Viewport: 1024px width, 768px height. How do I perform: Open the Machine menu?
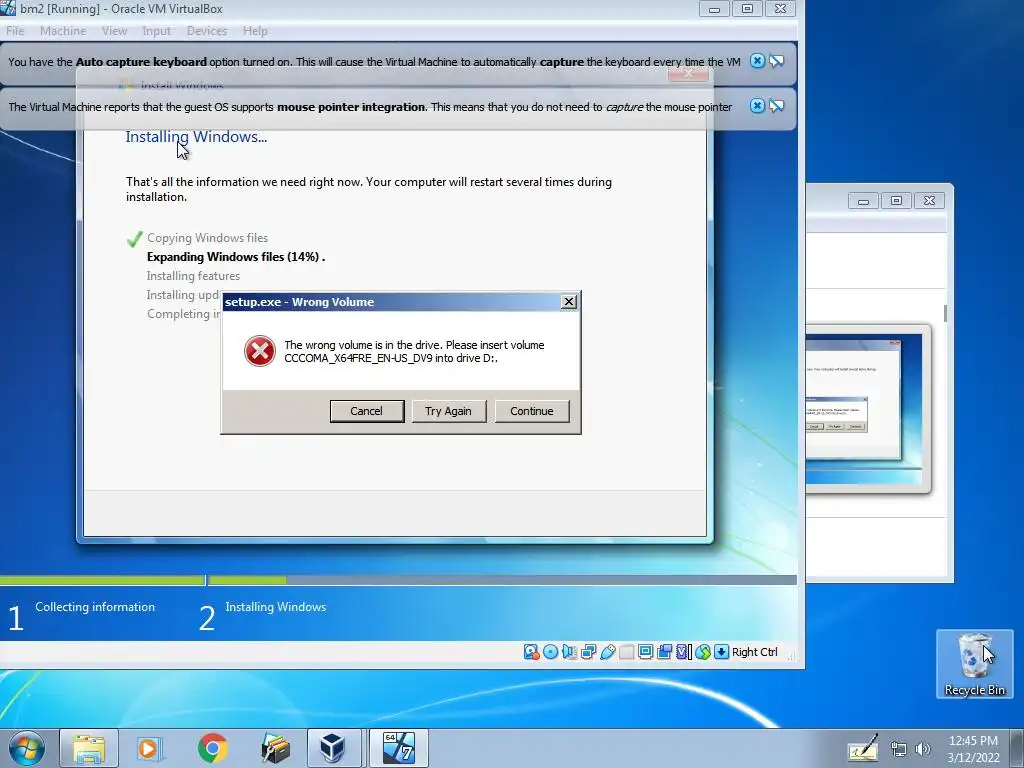pyautogui.click(x=63, y=31)
